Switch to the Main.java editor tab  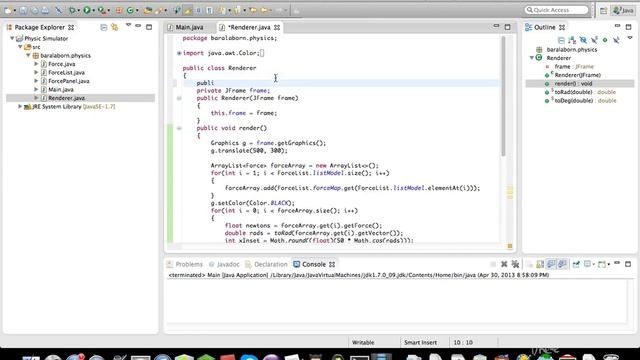coord(189,27)
